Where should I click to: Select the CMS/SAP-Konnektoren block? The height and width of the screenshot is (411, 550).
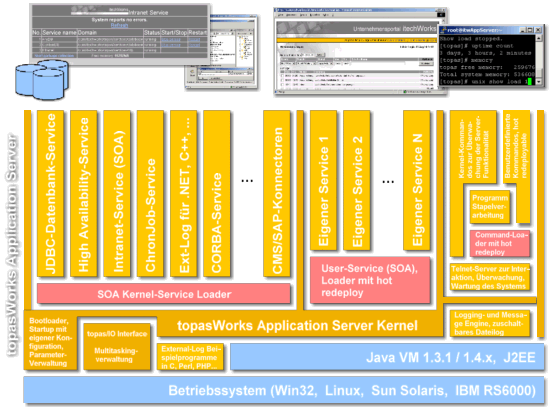(277, 193)
